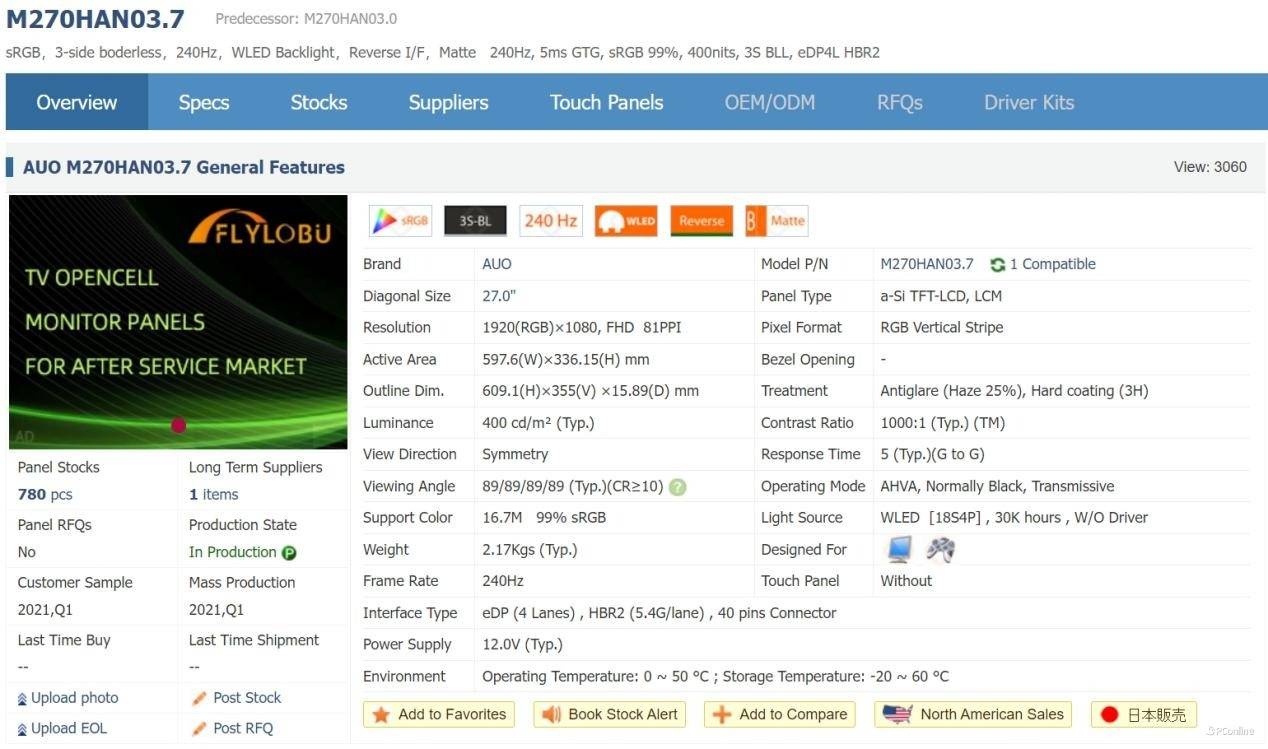
Task: Click the sRGB feature badge icon
Action: pos(400,221)
